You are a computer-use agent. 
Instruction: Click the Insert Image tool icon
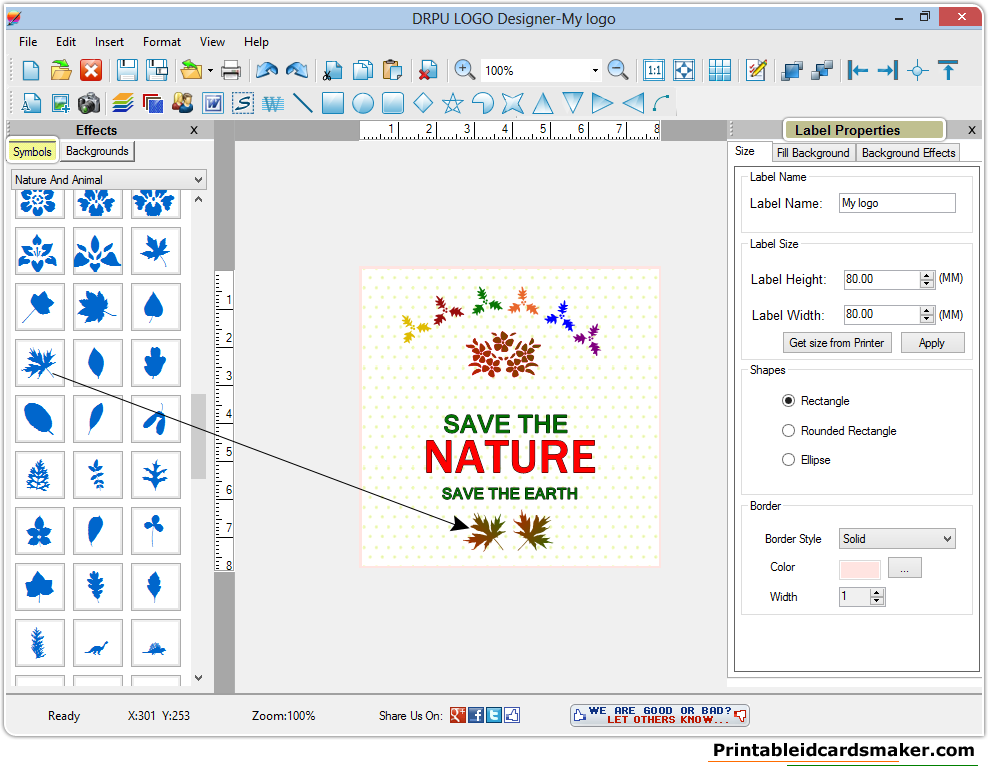(60, 103)
